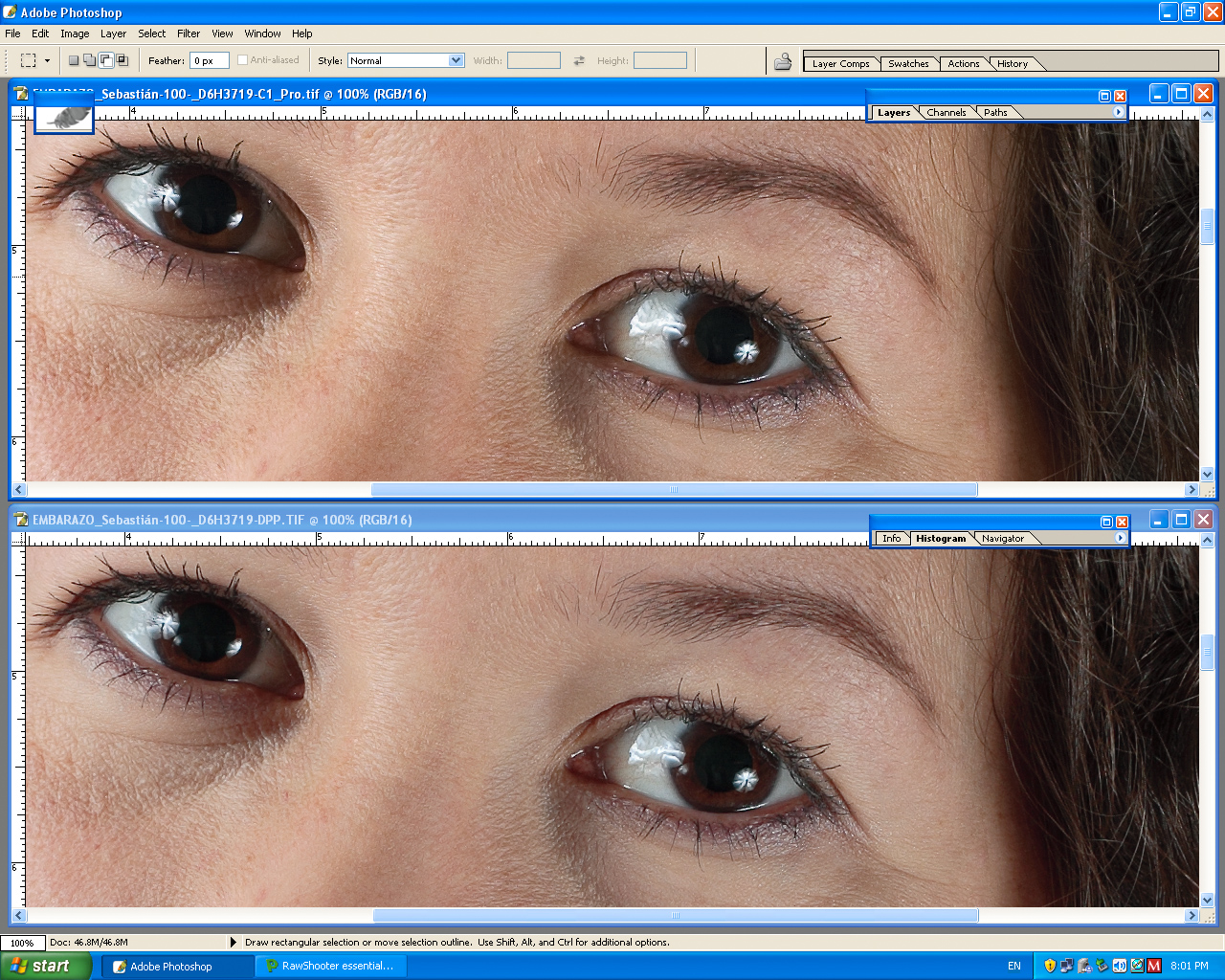Click the yellow security shield tray icon
This screenshot has height=980, width=1225.
point(1050,966)
